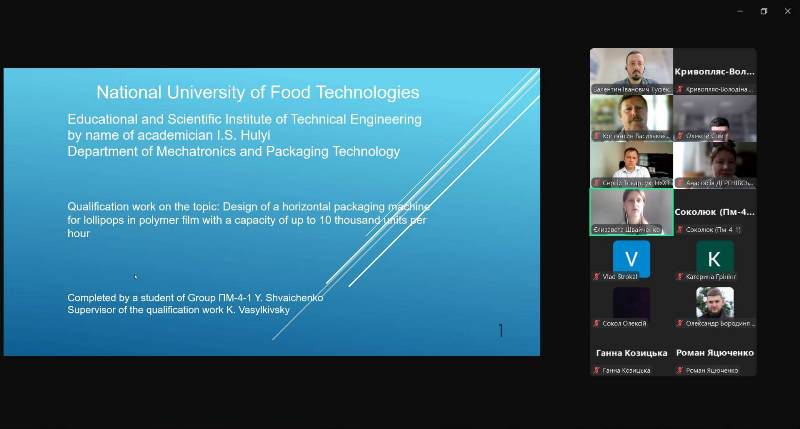The height and width of the screenshot is (429, 800).
Task: Click the slide number 1
Action: click(501, 331)
